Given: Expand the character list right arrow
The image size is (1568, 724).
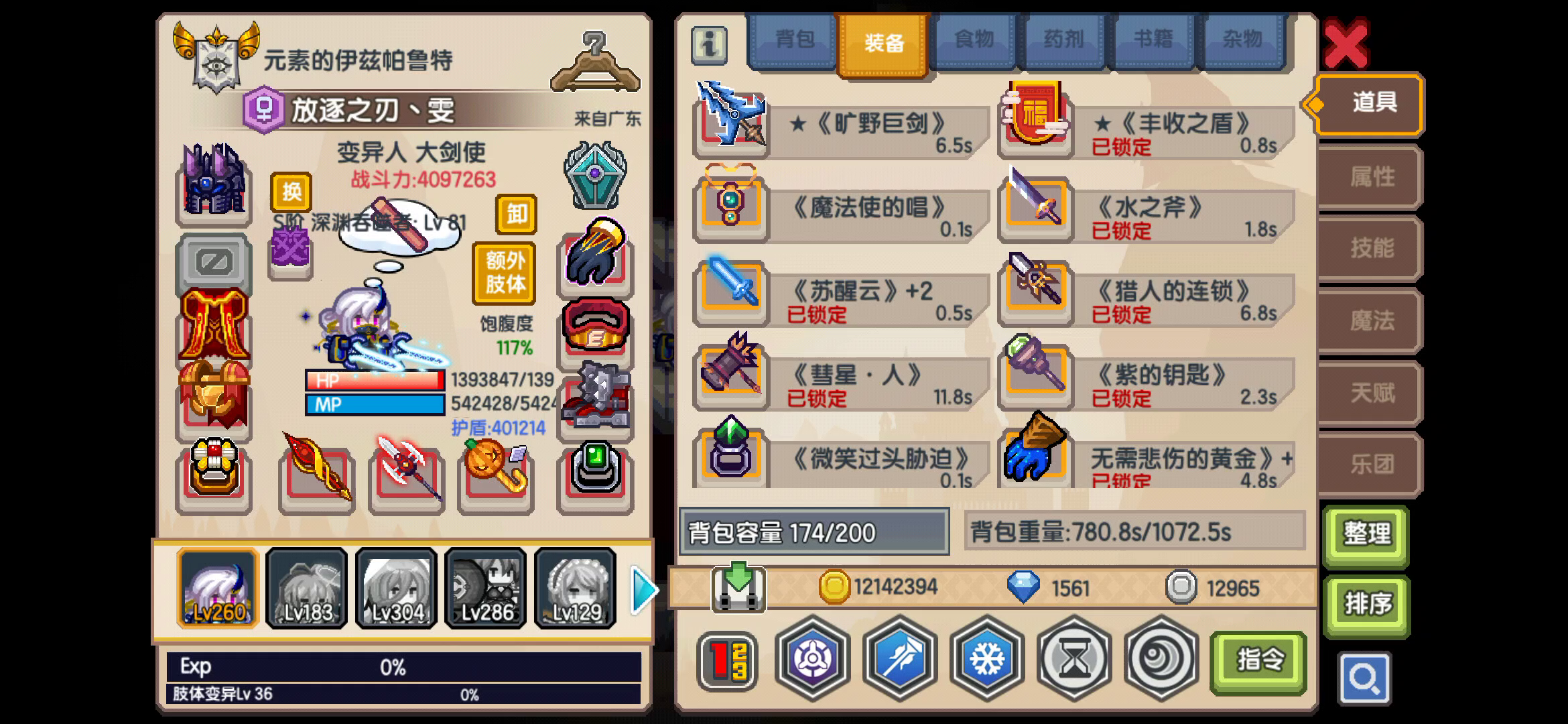Looking at the screenshot, I should pos(643,589).
